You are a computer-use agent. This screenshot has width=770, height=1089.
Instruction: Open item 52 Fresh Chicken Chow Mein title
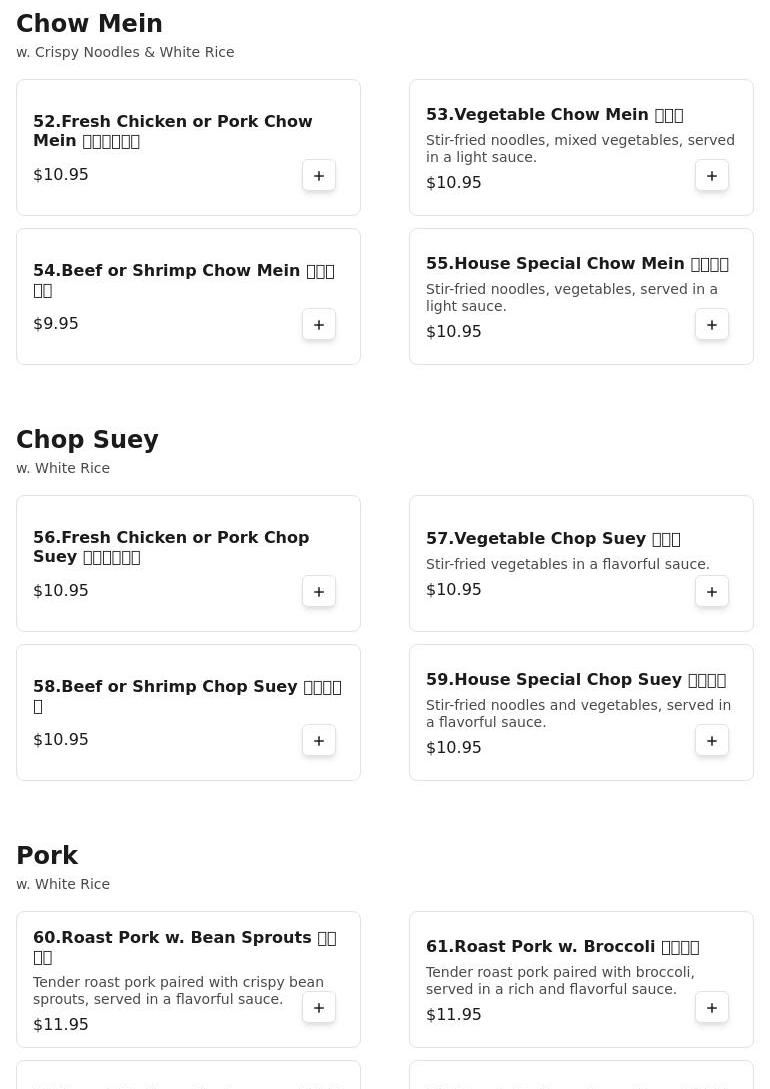pos(173,131)
